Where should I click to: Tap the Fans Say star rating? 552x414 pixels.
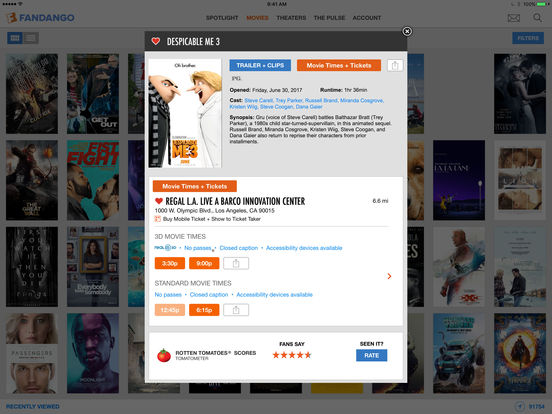point(292,355)
